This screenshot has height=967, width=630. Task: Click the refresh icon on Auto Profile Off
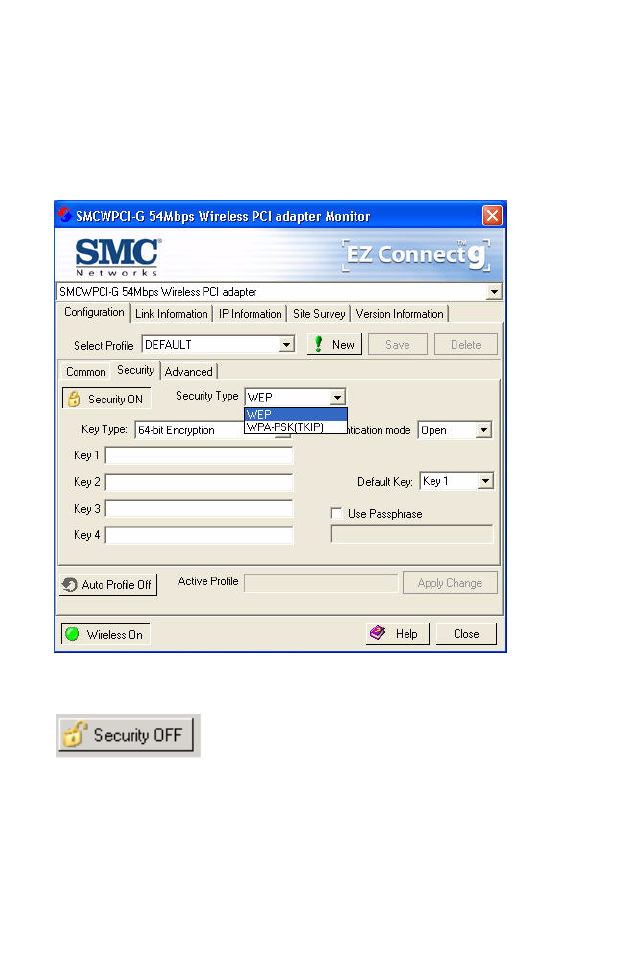[x=70, y=584]
